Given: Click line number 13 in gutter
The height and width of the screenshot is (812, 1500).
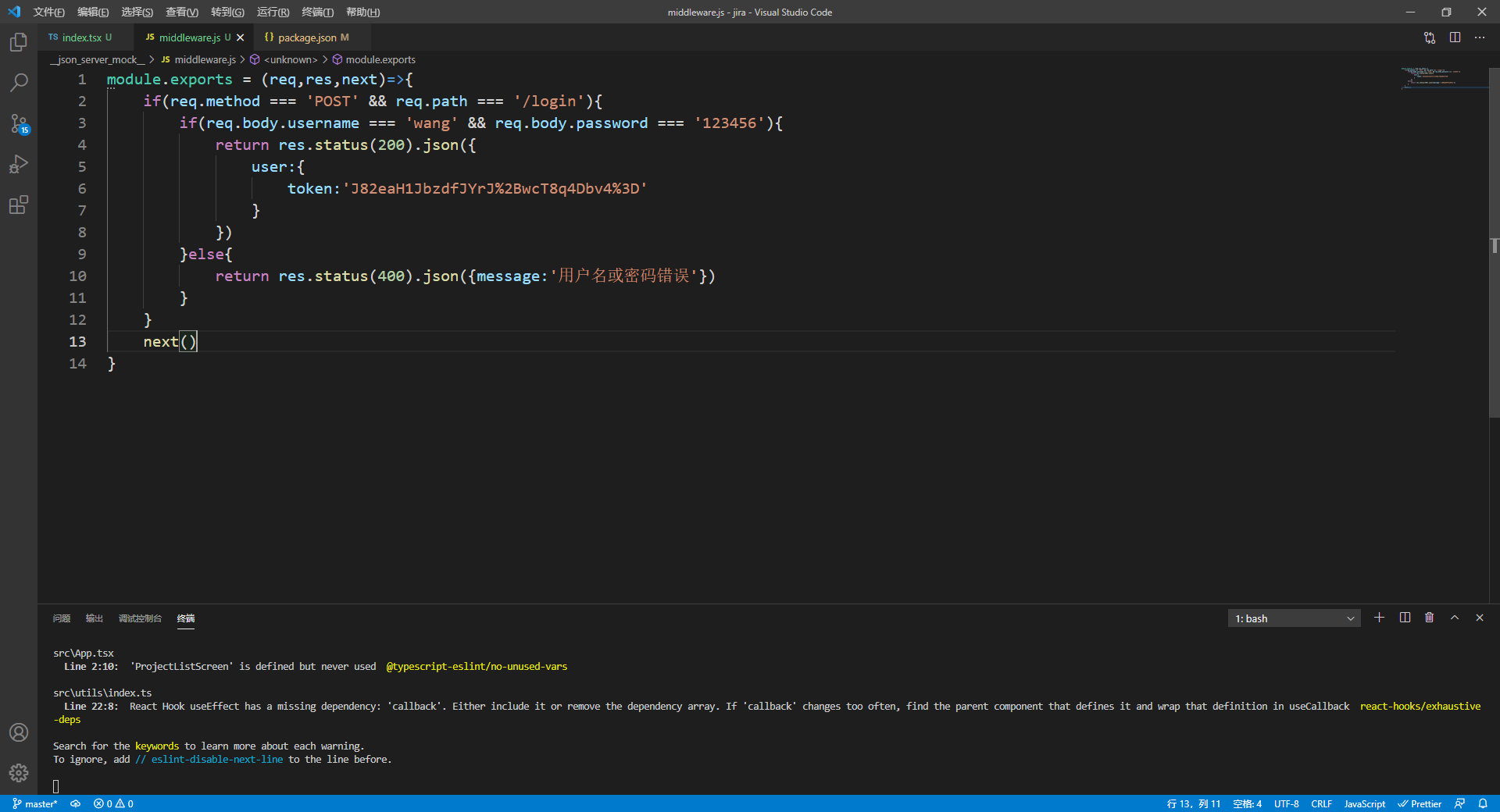Looking at the screenshot, I should click(77, 341).
